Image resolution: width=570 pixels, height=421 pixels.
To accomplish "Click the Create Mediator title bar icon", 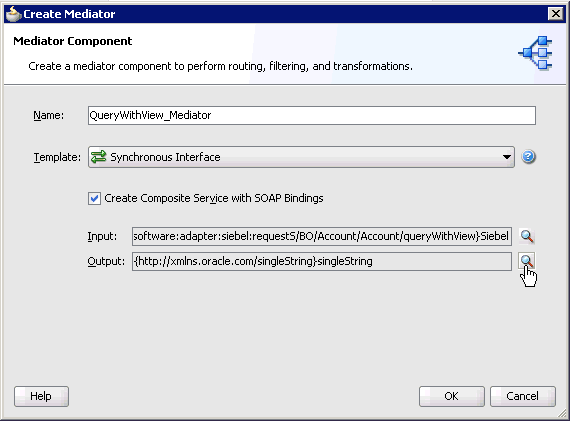I will [14, 14].
